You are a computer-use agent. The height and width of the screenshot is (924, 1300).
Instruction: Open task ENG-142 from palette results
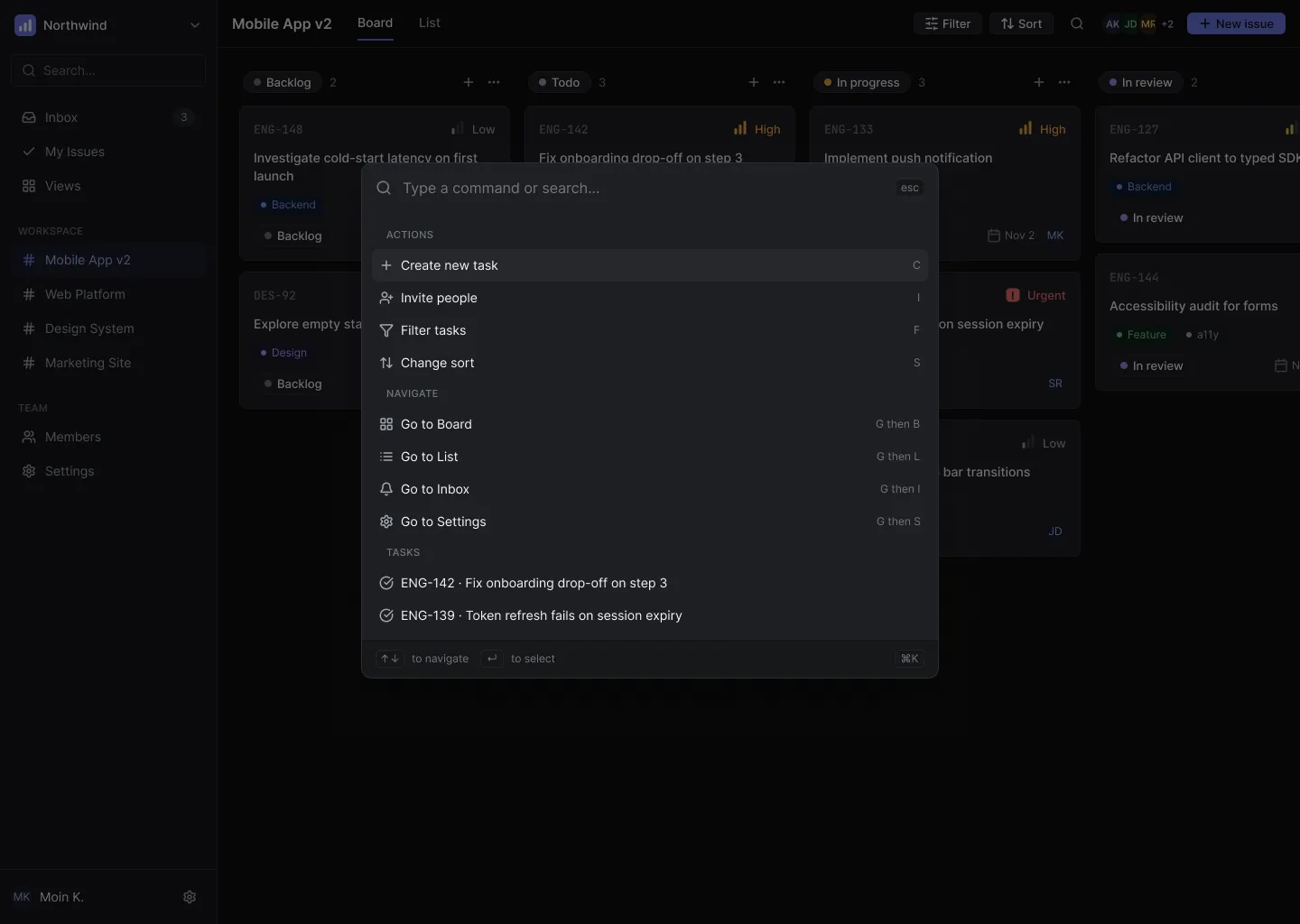(x=650, y=583)
